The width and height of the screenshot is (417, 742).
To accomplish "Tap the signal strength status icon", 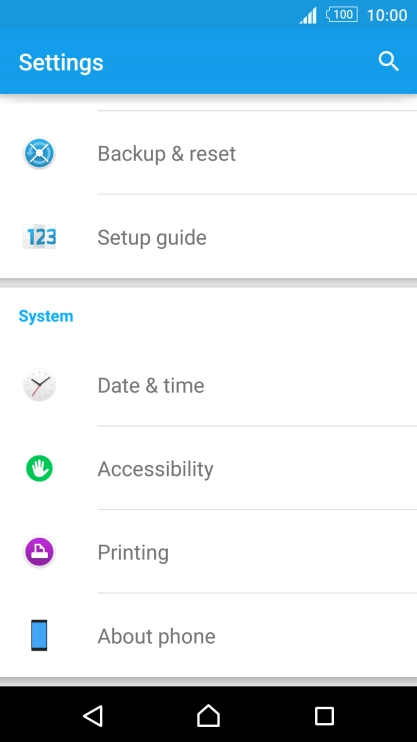I will click(308, 16).
